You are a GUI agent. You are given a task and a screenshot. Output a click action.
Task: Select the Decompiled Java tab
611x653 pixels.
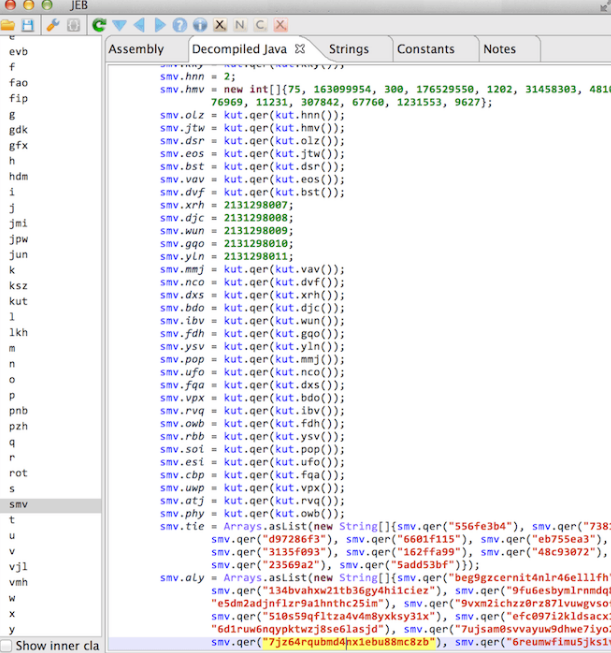[239, 49]
